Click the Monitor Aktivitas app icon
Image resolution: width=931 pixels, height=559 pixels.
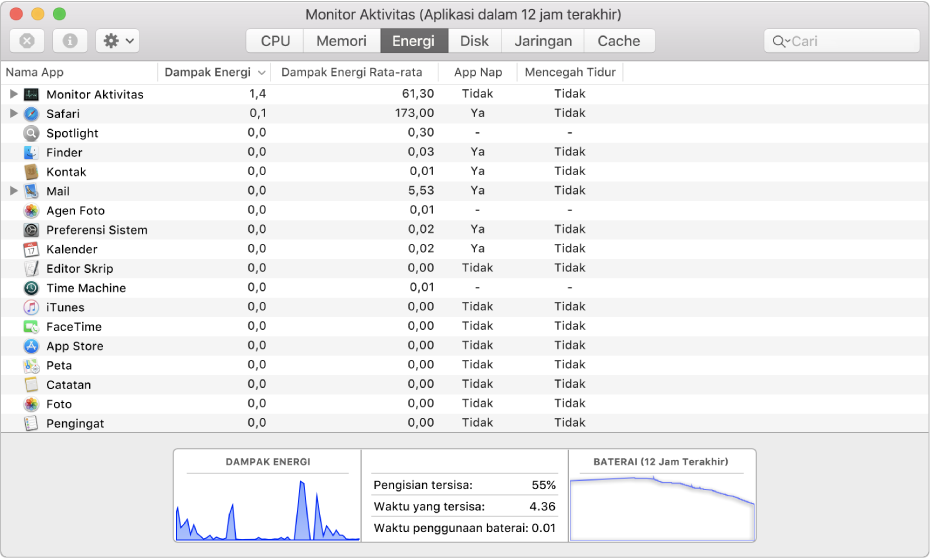(x=31, y=94)
